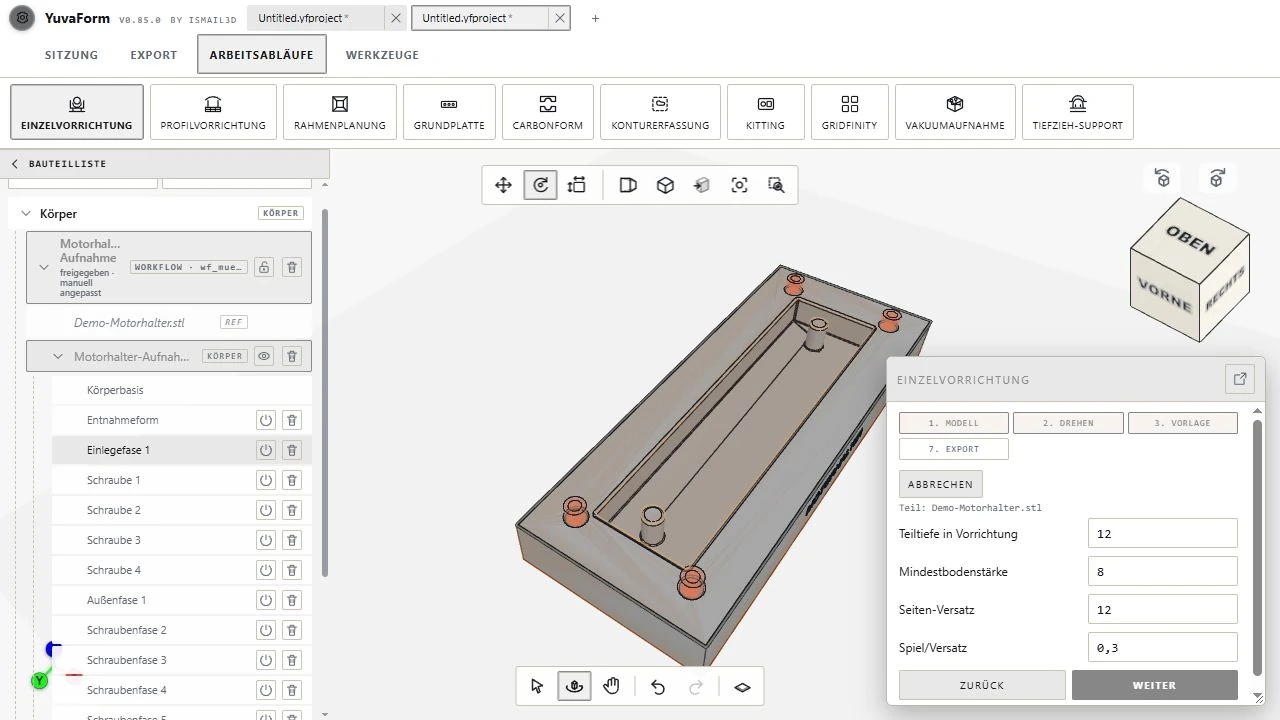Screen dimensions: 1280x720
Task: Go to step 1. Modell
Action: 954,423
